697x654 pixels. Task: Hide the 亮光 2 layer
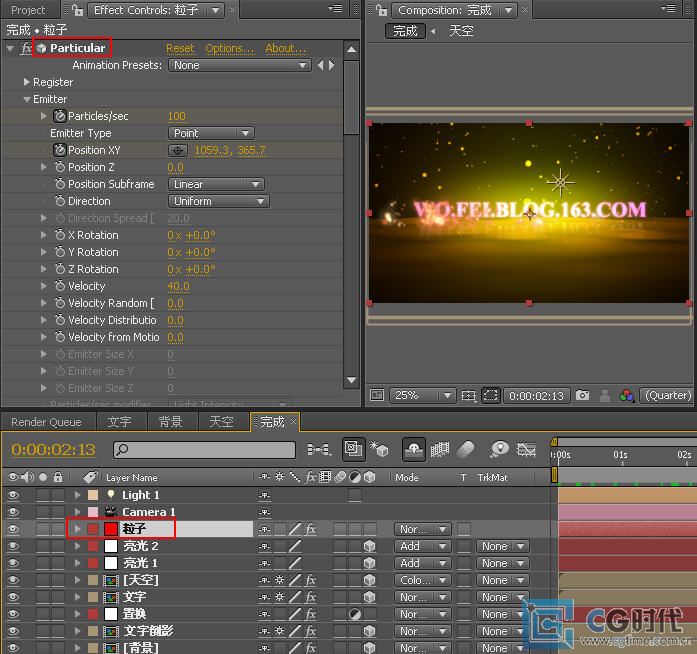[13, 546]
